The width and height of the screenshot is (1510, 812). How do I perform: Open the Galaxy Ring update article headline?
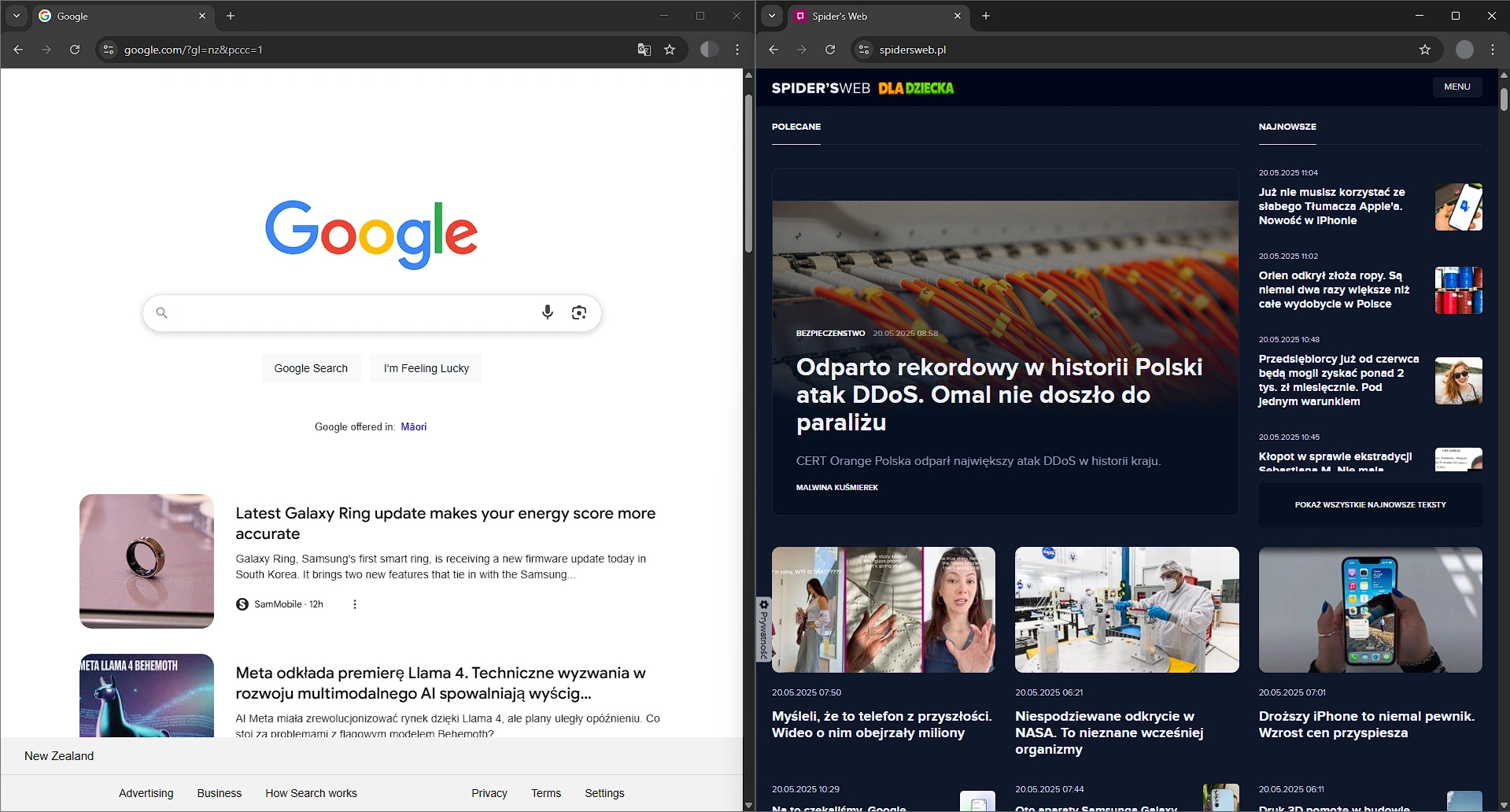coord(445,523)
